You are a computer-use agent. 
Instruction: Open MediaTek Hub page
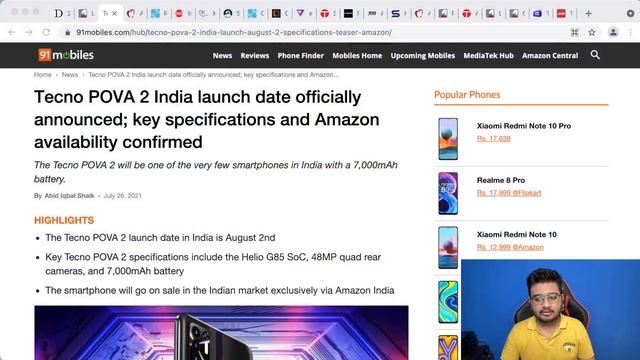(x=489, y=56)
